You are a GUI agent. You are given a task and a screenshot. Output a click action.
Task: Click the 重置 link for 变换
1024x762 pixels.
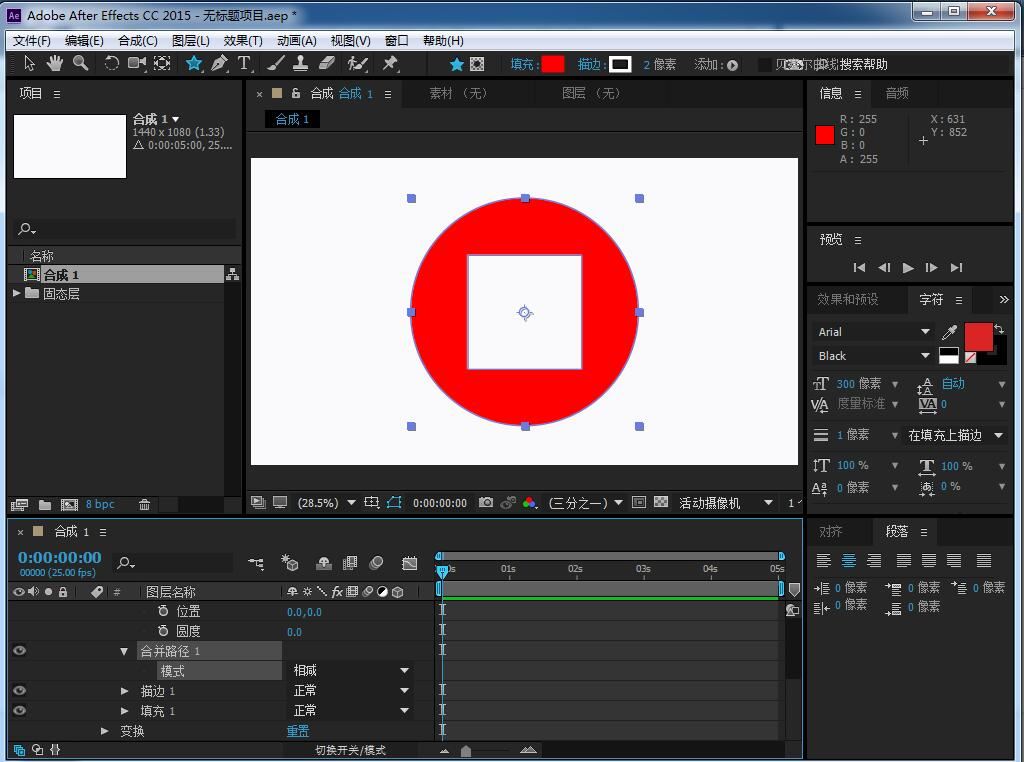[298, 731]
